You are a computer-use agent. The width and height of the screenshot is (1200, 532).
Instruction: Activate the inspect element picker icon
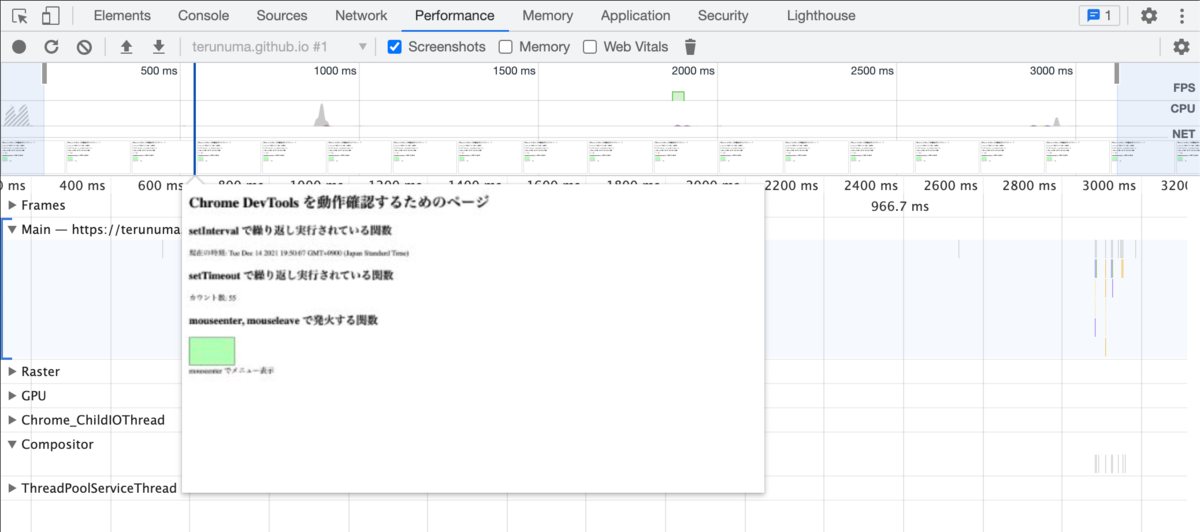tap(20, 16)
